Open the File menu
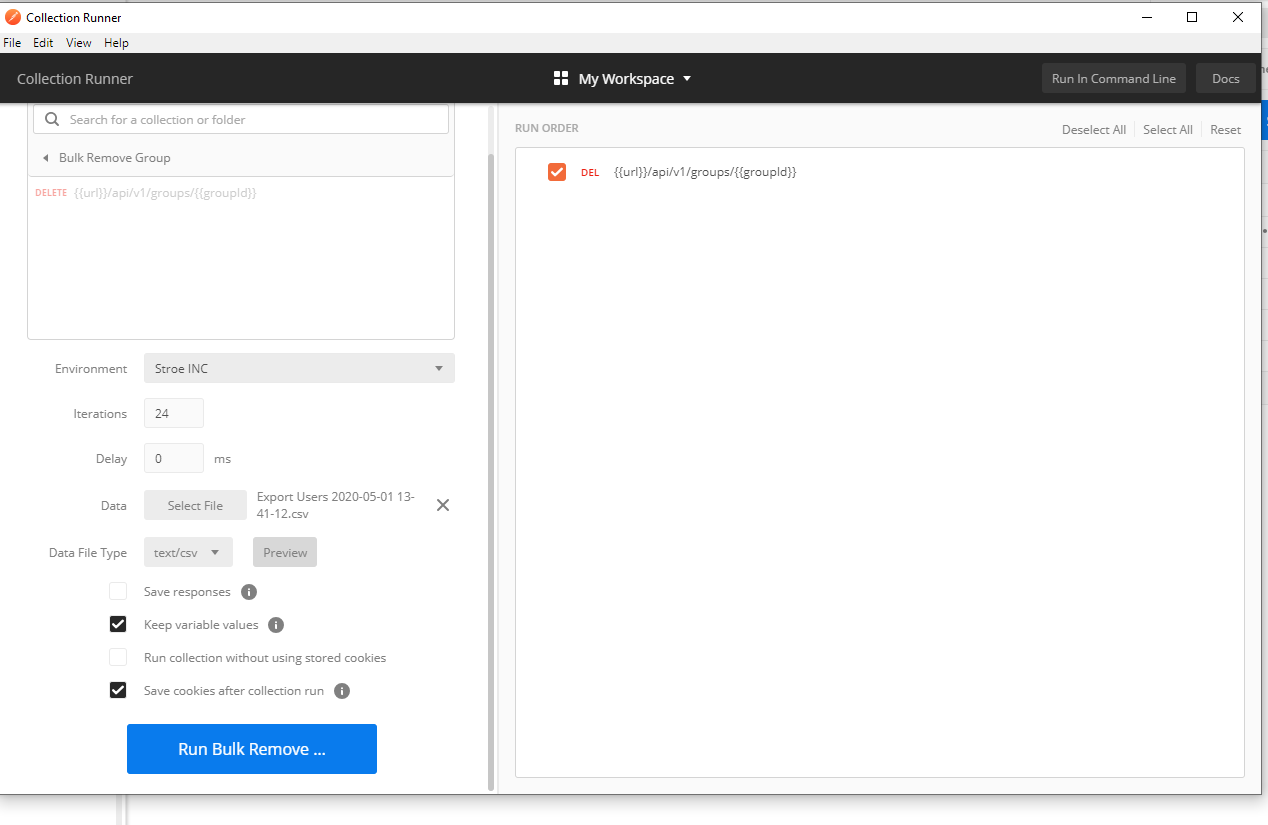The width and height of the screenshot is (1268, 825). click(x=12, y=43)
